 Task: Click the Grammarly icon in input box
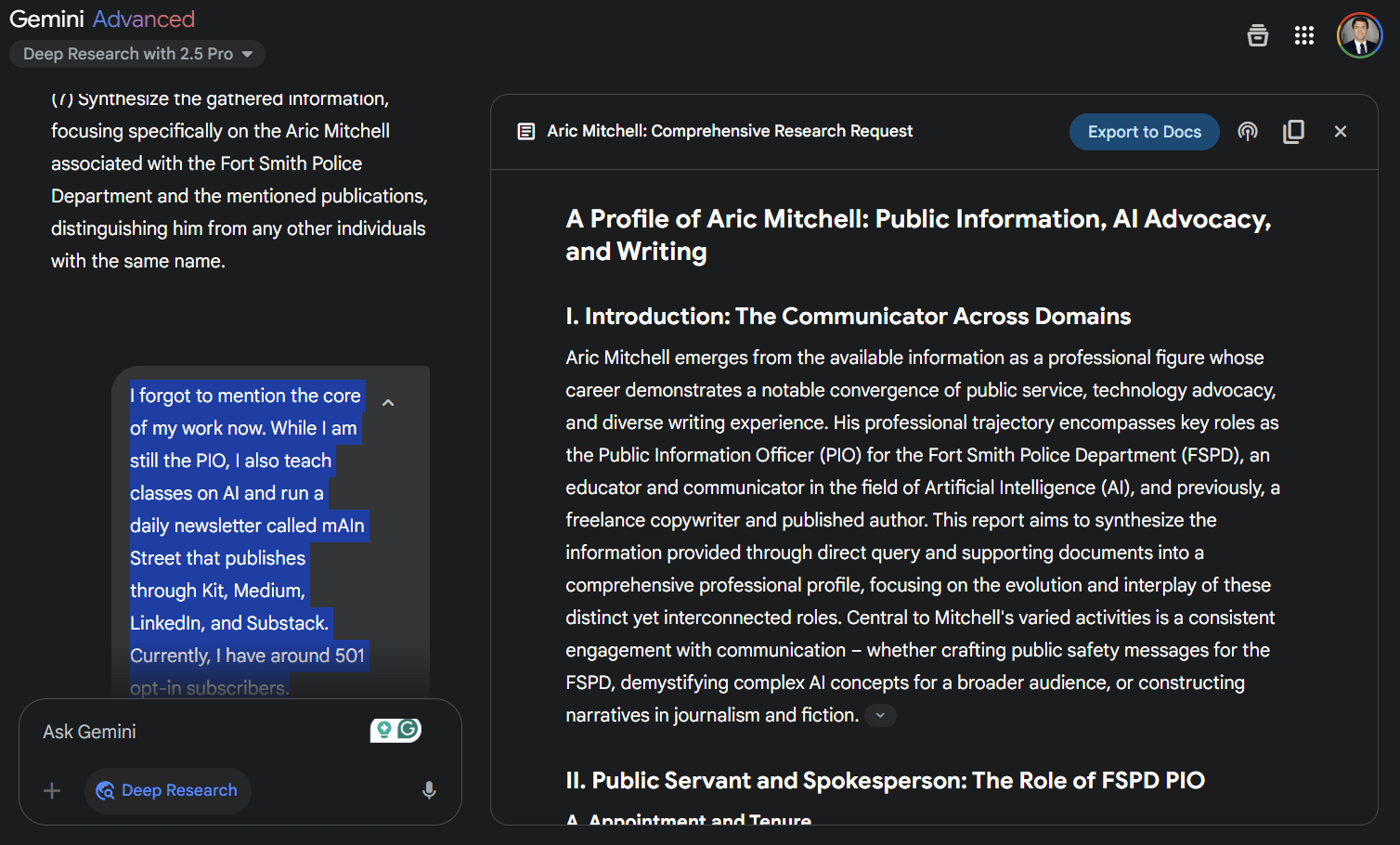[408, 730]
